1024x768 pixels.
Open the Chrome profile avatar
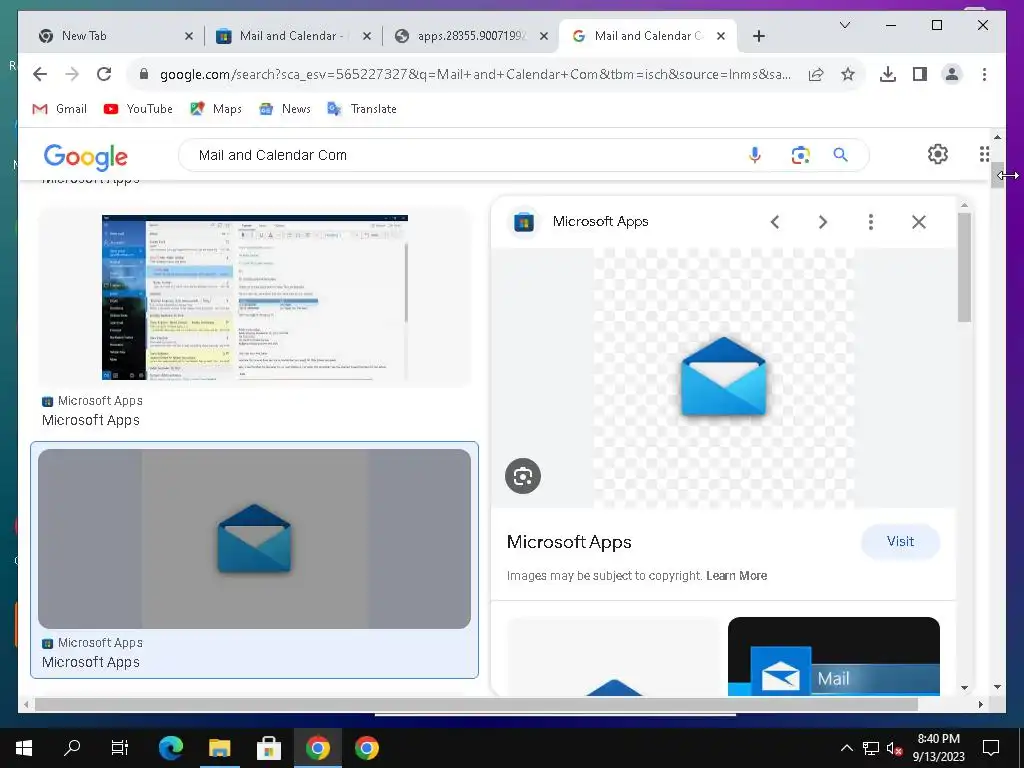coord(952,74)
